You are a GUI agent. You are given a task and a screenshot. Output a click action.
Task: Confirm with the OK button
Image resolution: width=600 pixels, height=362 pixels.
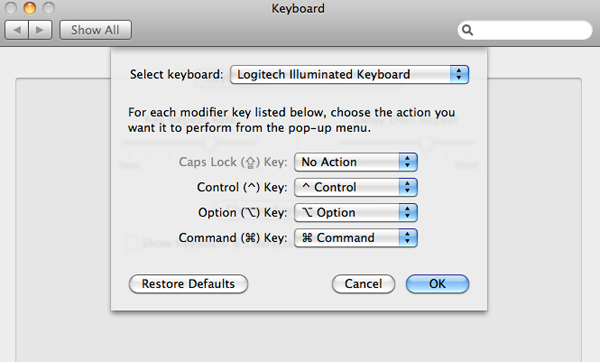click(x=437, y=284)
